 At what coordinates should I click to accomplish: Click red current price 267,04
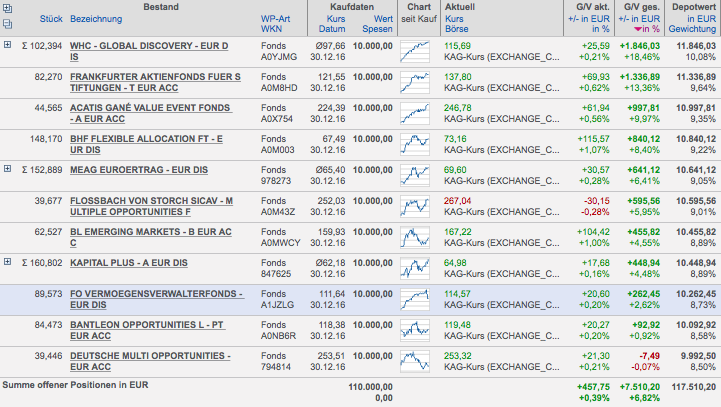pyautogui.click(x=458, y=201)
